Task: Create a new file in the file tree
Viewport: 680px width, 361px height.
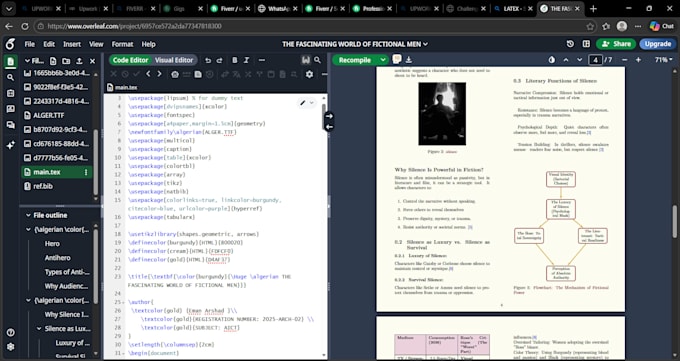Action: pos(53,61)
